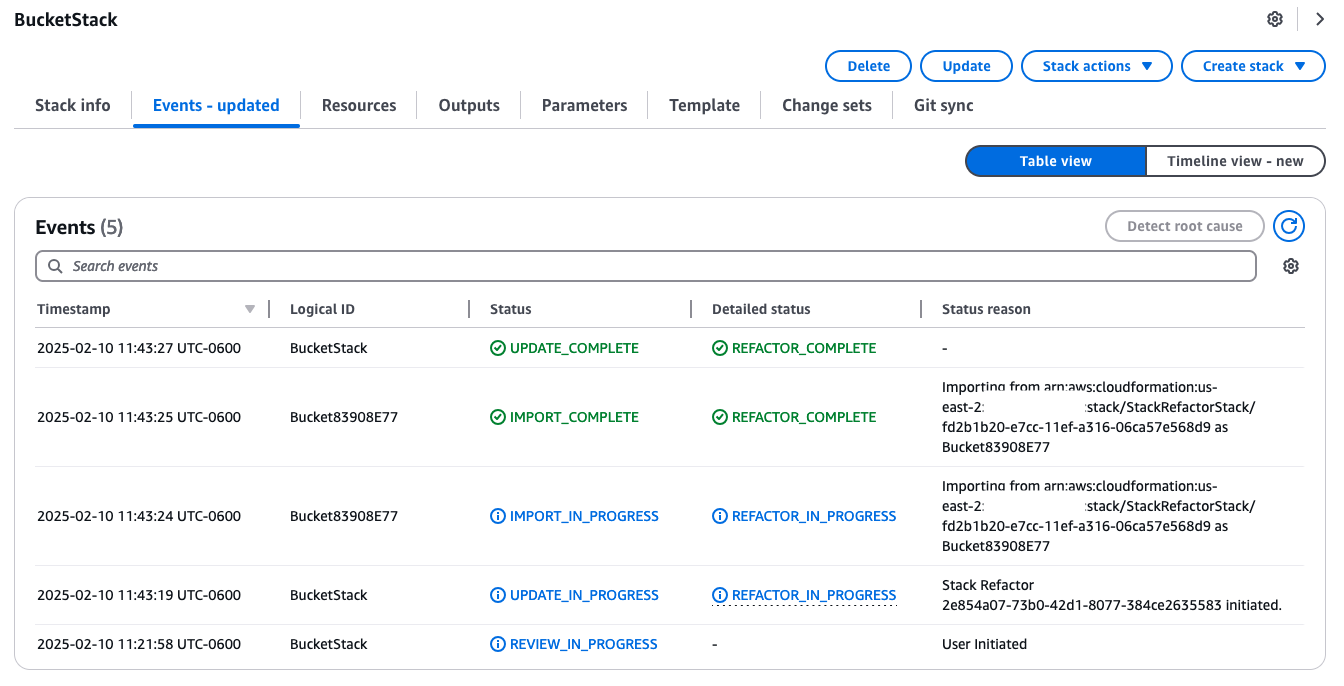Image resolution: width=1344 pixels, height=686 pixels.
Task: Click the green check icon beside IMPORT_COMPLETE
Action: 497,418
